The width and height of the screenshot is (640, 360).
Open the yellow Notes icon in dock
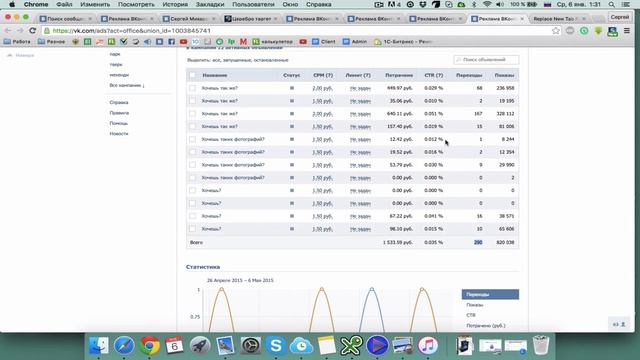point(327,346)
